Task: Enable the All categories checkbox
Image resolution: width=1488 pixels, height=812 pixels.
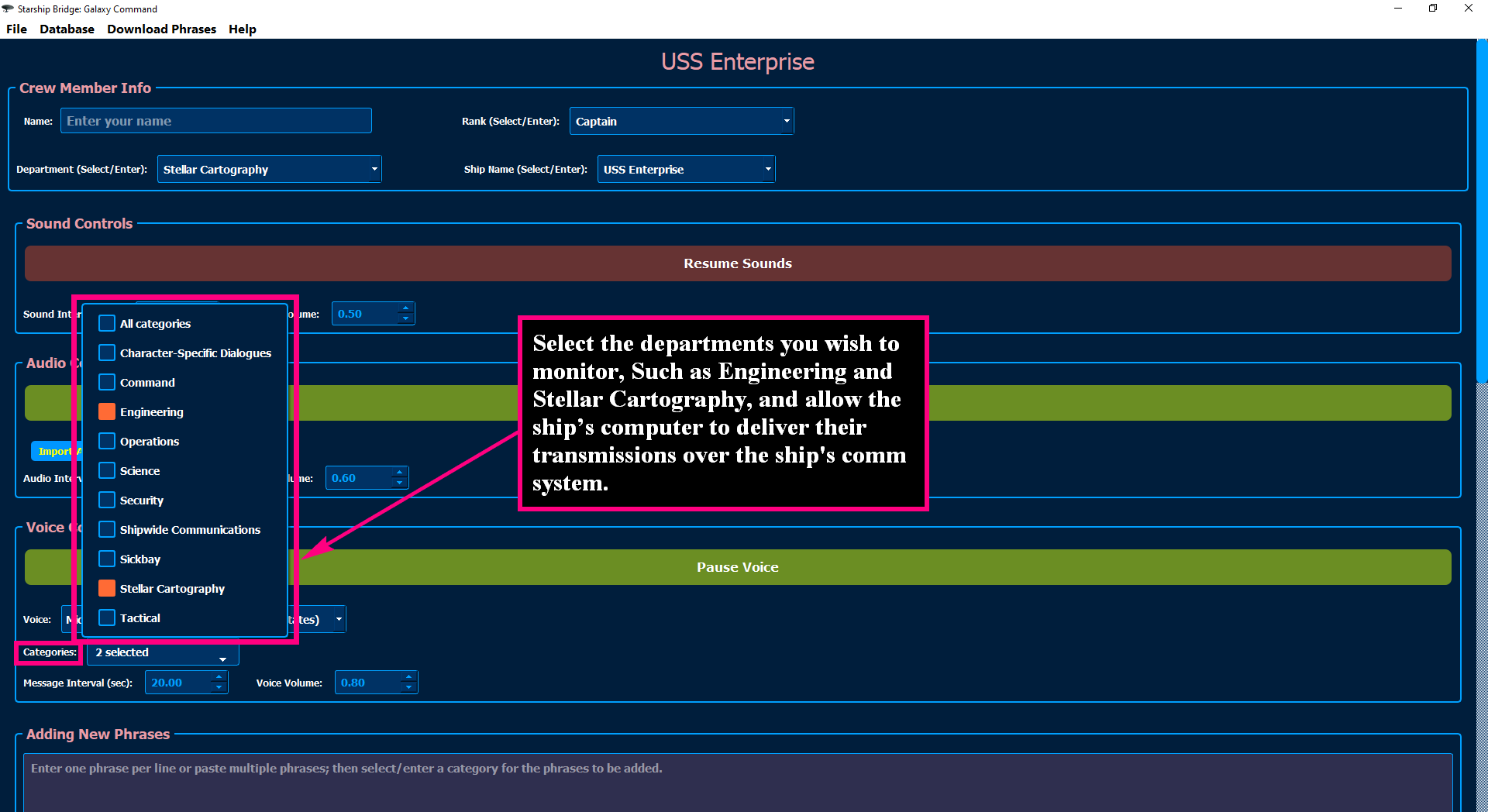Action: [106, 323]
